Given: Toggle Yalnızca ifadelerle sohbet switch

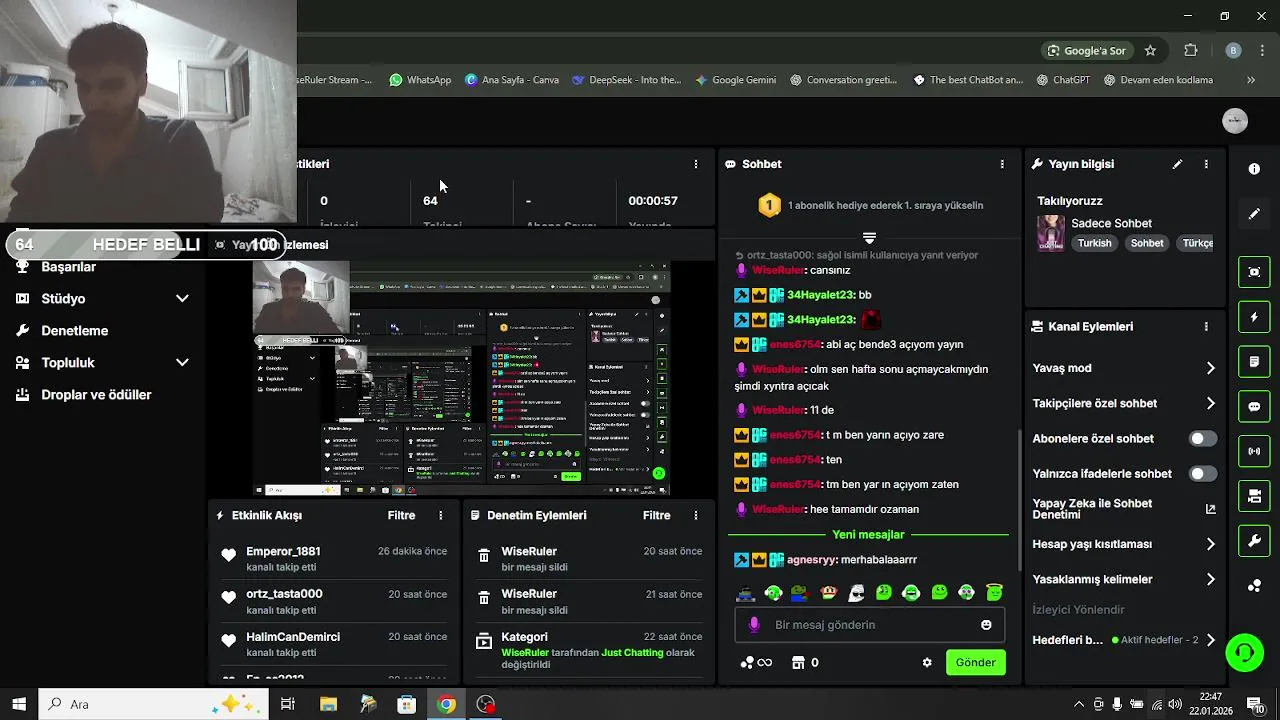Looking at the screenshot, I should 1203,474.
